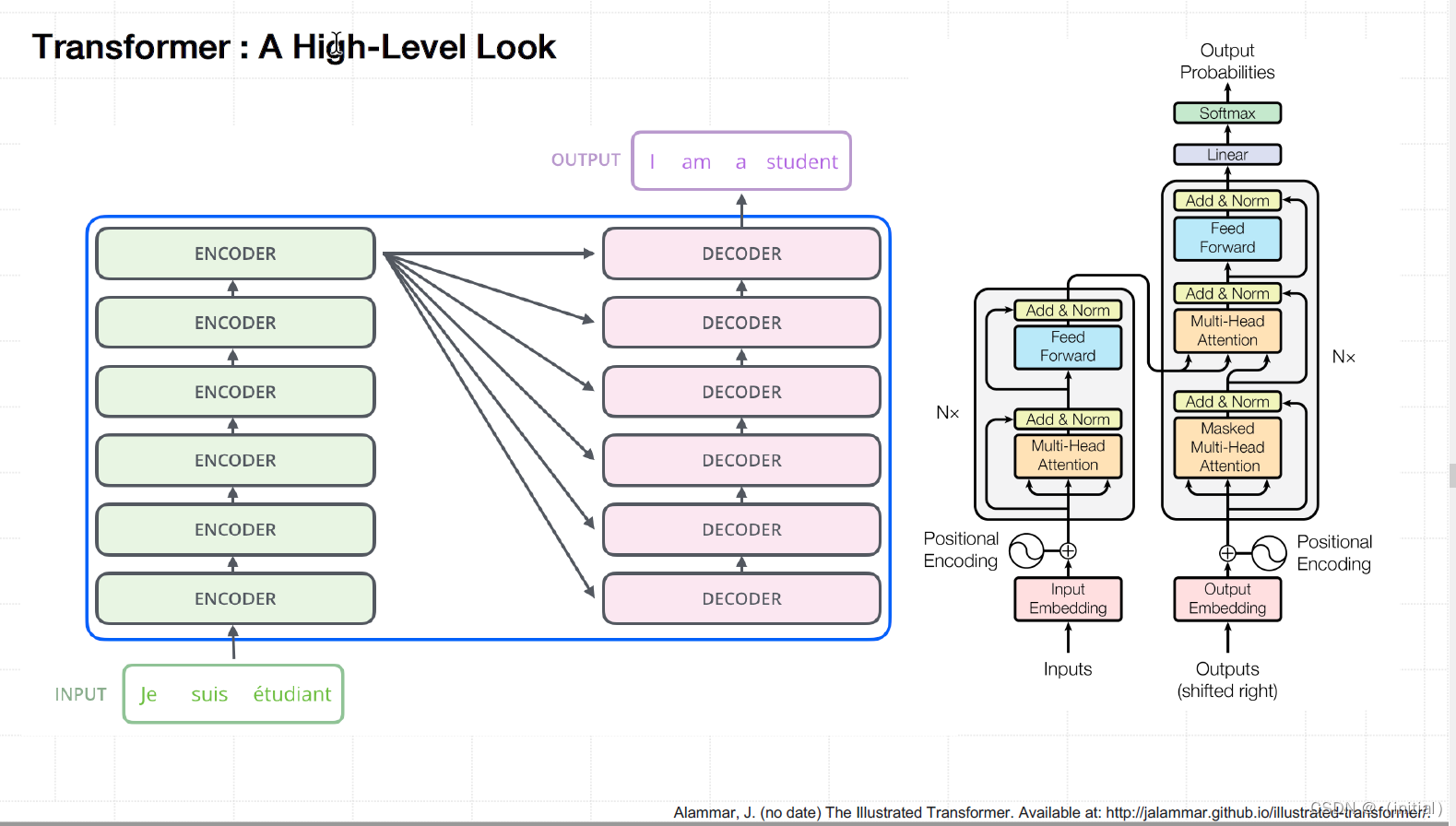This screenshot has width=1456, height=826.
Task: Click the vertical scrollbar thumb at the right edge
Action: [1452, 476]
